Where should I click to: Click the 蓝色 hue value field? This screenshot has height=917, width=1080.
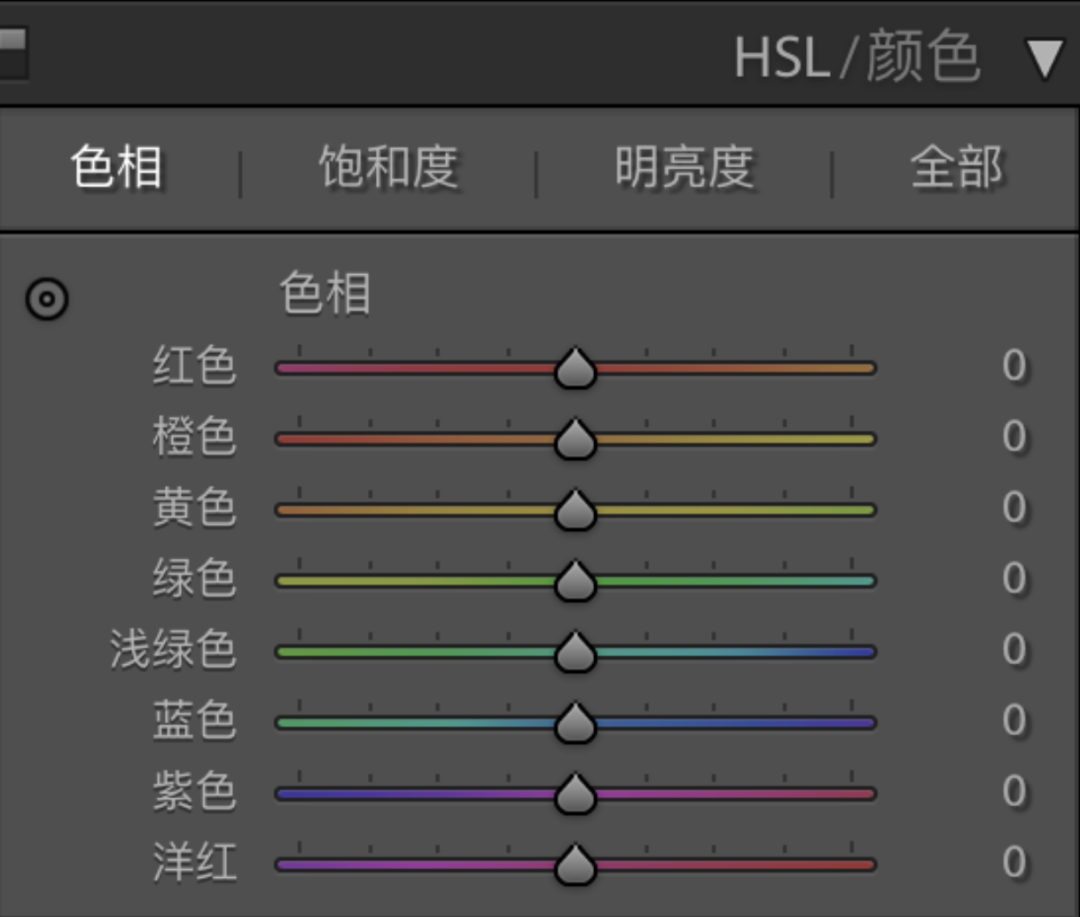coord(1013,721)
